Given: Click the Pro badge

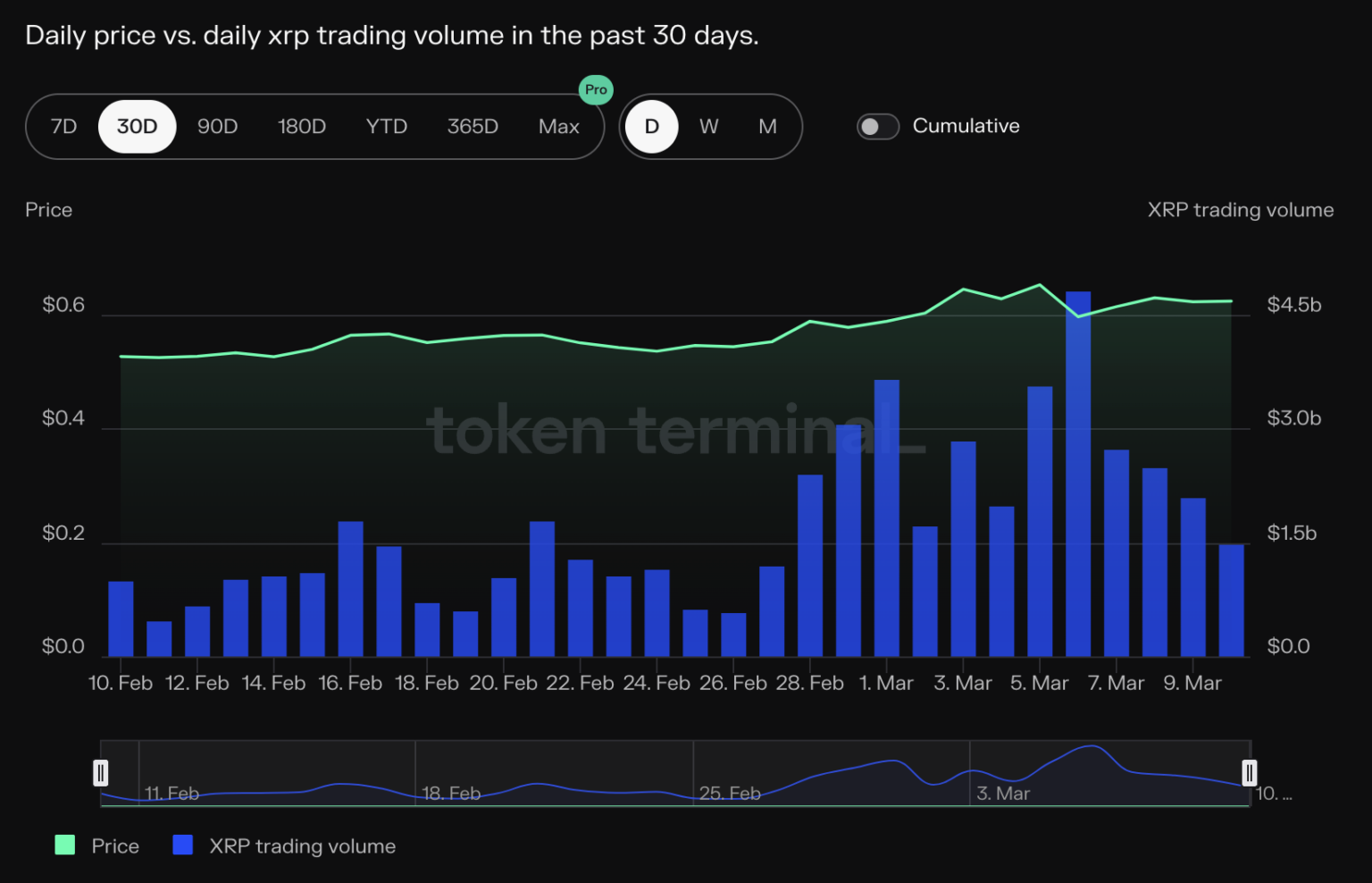Looking at the screenshot, I should coord(595,89).
